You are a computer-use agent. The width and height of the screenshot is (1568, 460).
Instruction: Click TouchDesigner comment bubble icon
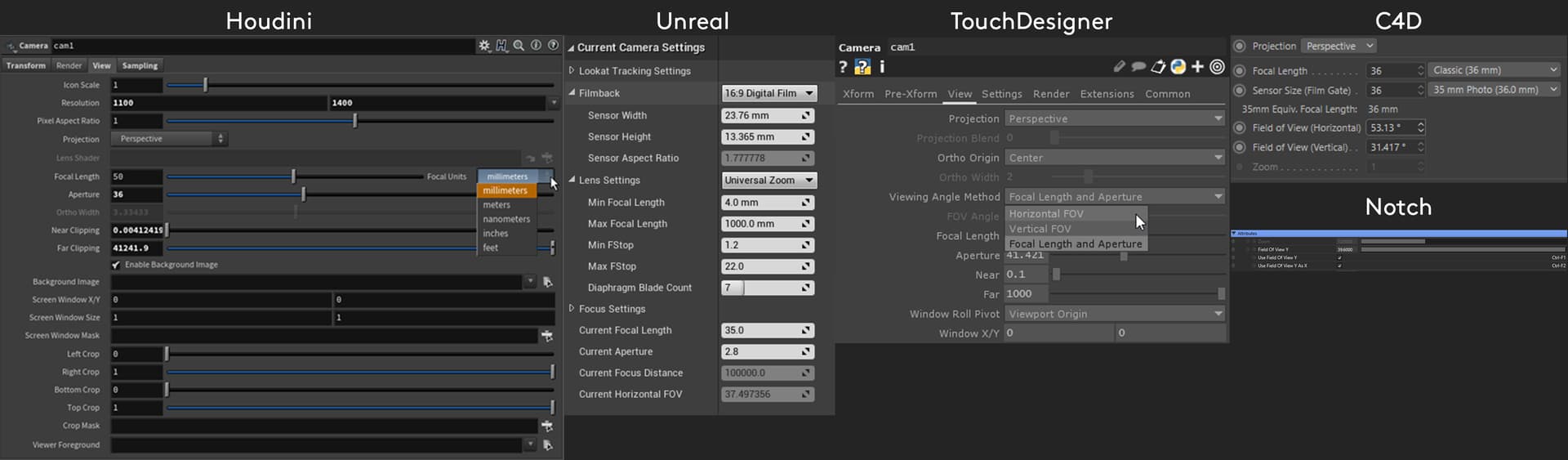1138,67
